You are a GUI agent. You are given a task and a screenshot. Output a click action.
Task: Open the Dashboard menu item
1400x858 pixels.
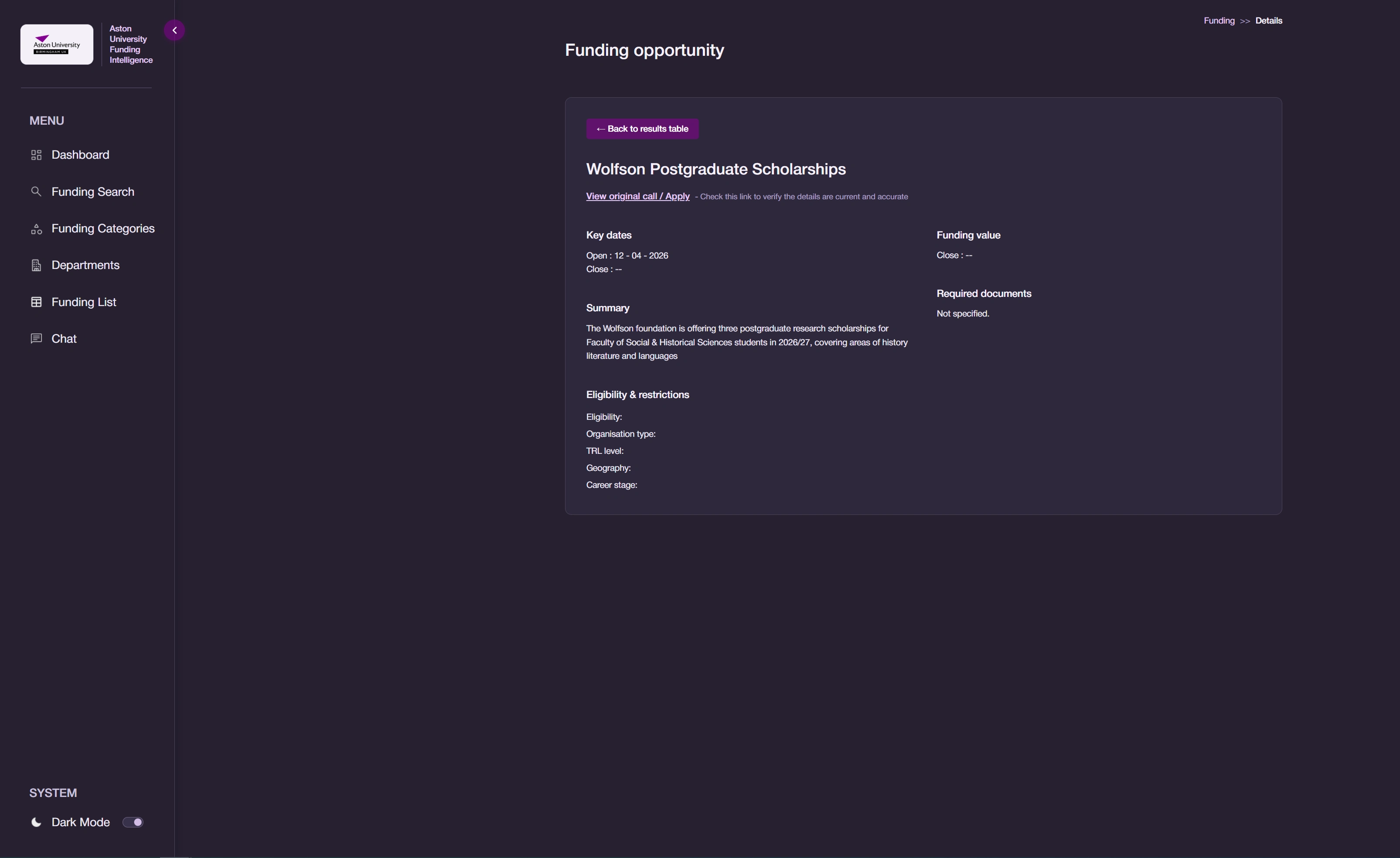(80, 155)
